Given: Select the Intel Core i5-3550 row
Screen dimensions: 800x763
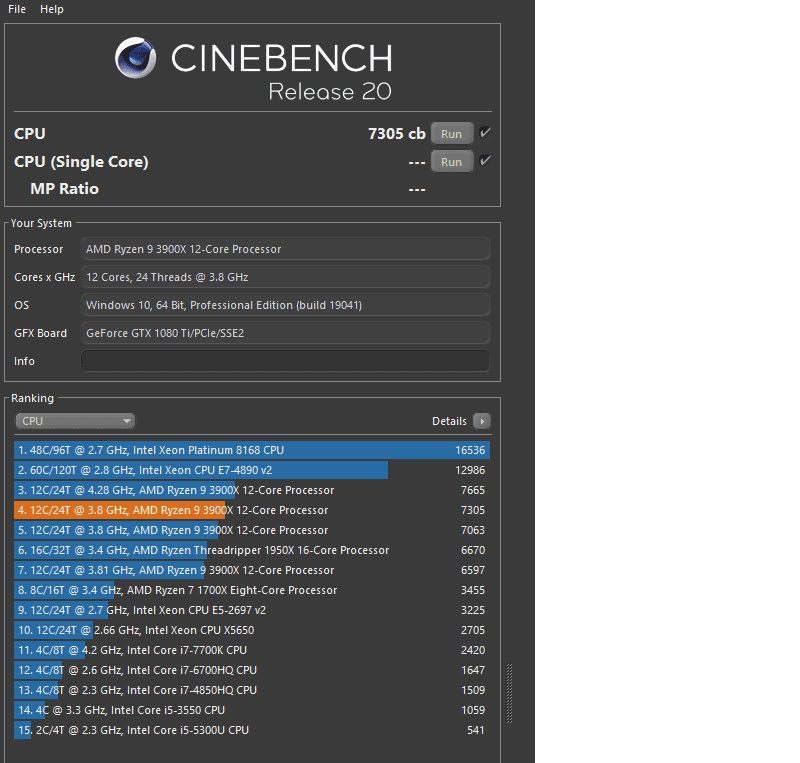Looking at the screenshot, I should [252, 710].
